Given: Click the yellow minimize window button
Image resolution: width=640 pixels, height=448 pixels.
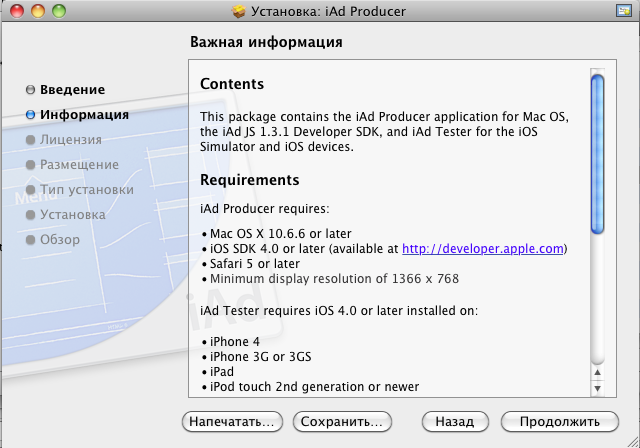Looking at the screenshot, I should click(38, 11).
